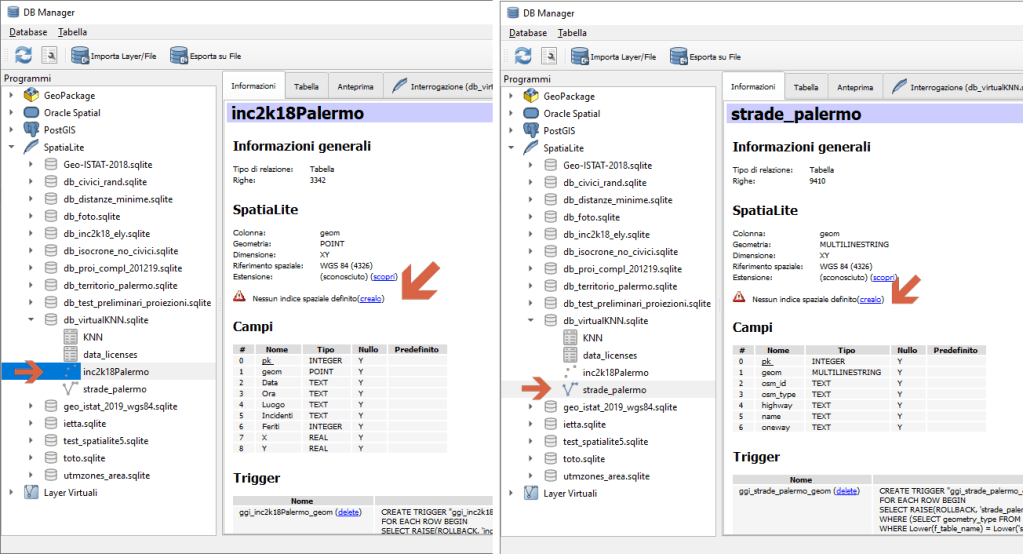Image resolution: width=1023 pixels, height=554 pixels.
Task: Click Refresh icon in left DB Manager toolbar
Action: click(x=23, y=56)
